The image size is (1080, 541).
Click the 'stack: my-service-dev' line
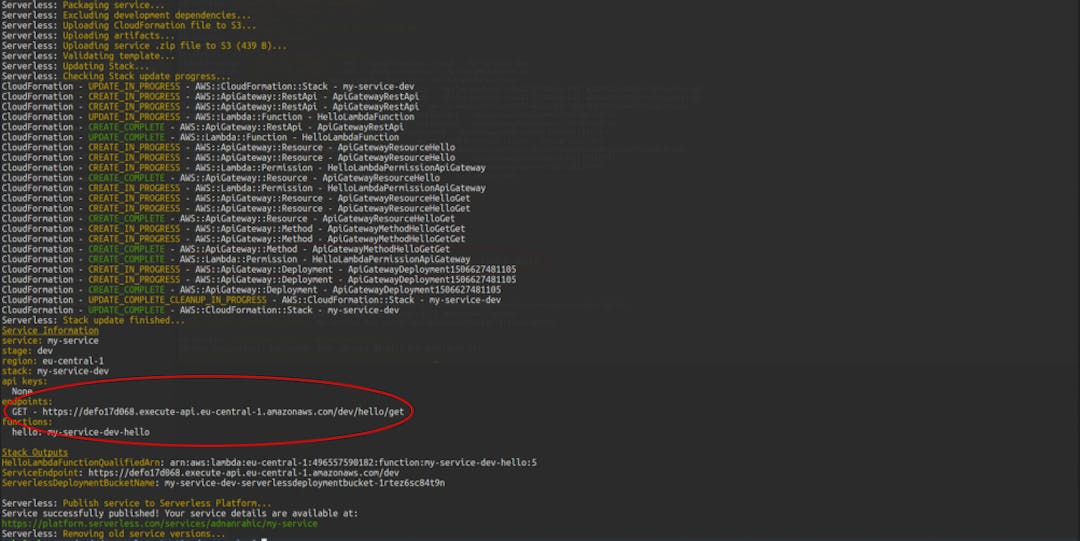pyautogui.click(x=55, y=371)
